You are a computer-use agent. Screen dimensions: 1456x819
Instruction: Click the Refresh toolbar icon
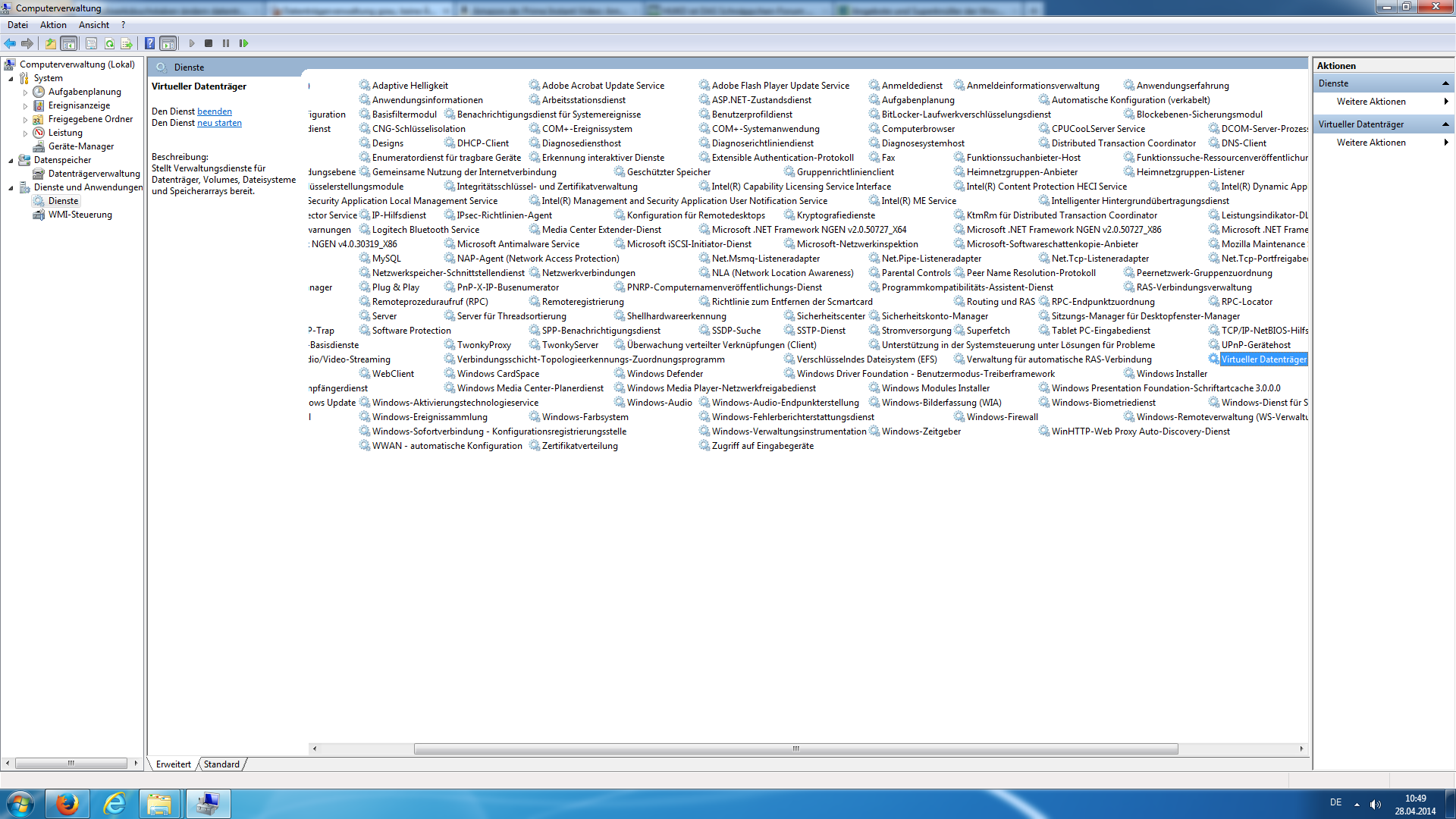109,43
